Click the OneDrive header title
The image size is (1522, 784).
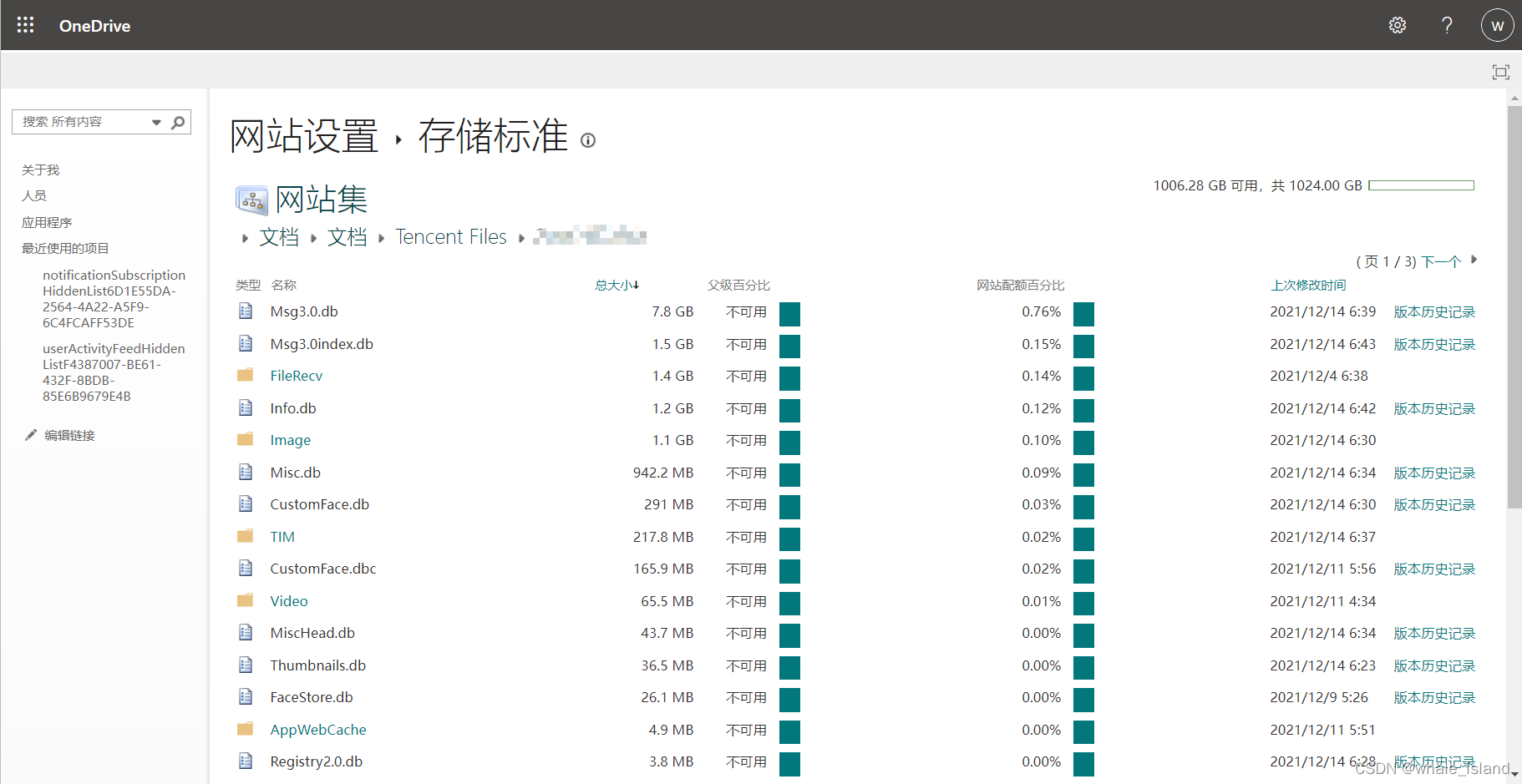[x=94, y=26]
